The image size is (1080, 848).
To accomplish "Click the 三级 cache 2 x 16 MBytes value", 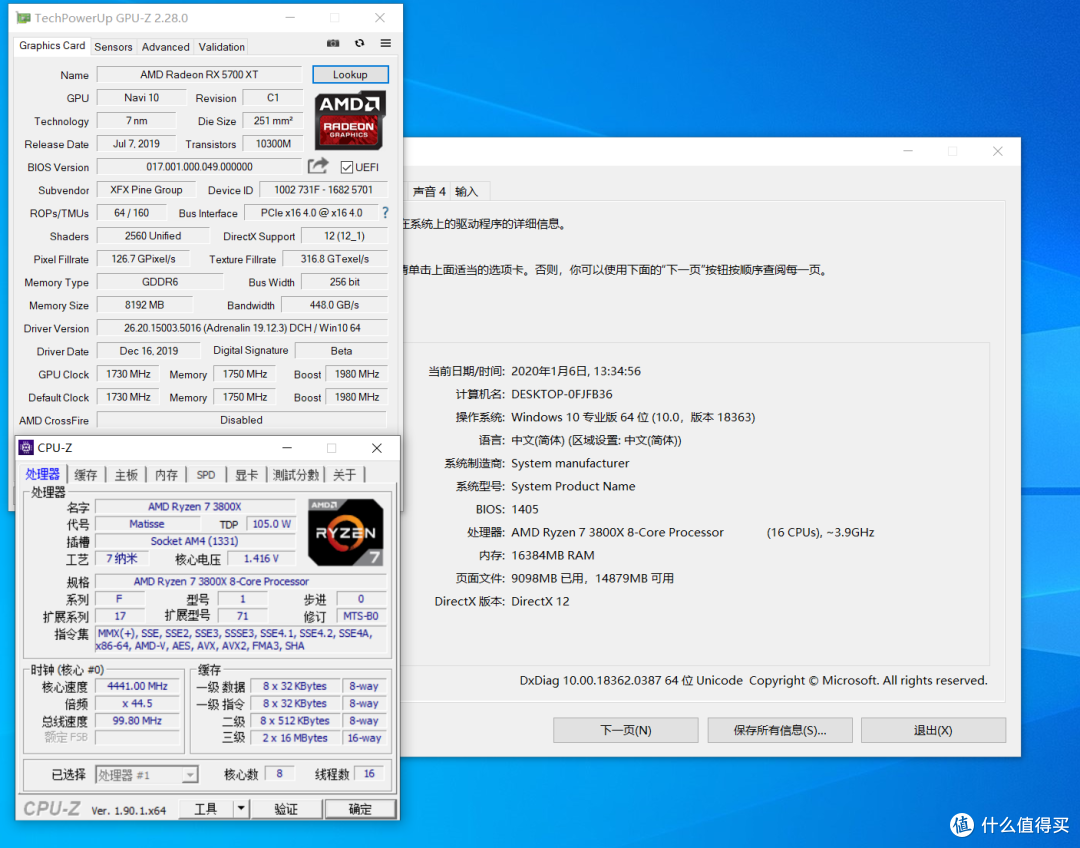I will pyautogui.click(x=295, y=738).
